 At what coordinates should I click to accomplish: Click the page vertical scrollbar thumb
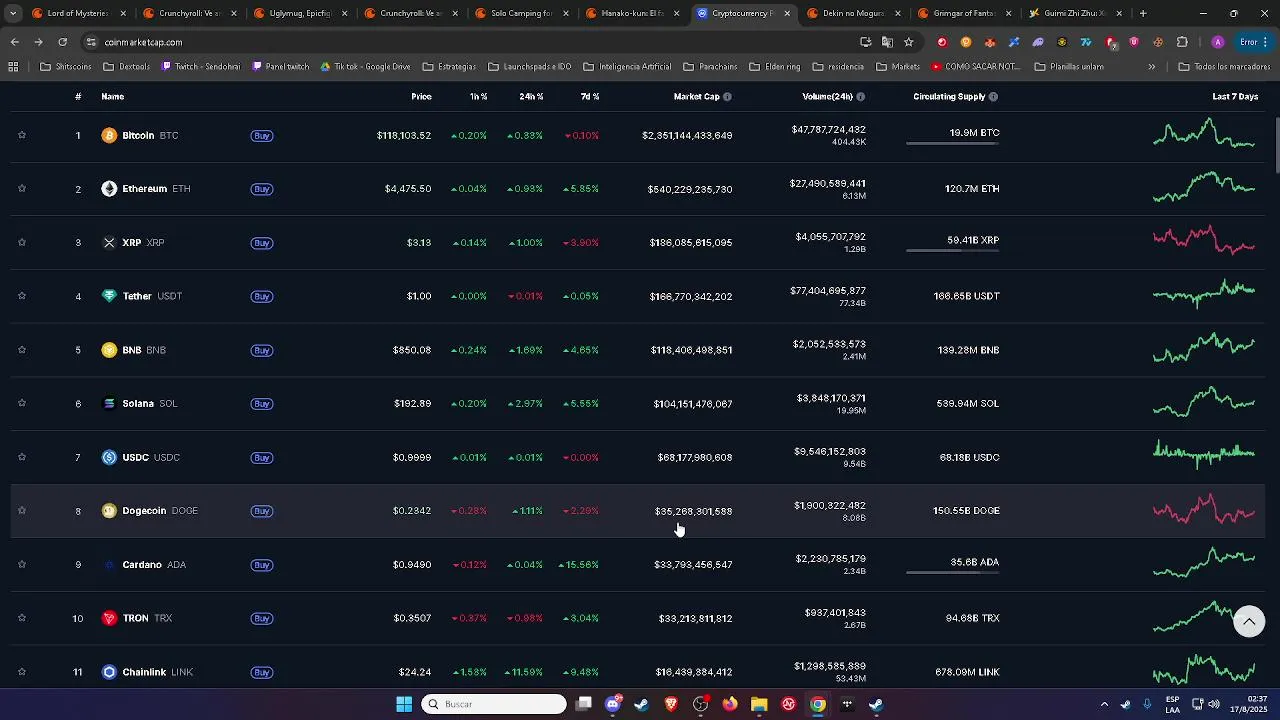pyautogui.click(x=1276, y=143)
